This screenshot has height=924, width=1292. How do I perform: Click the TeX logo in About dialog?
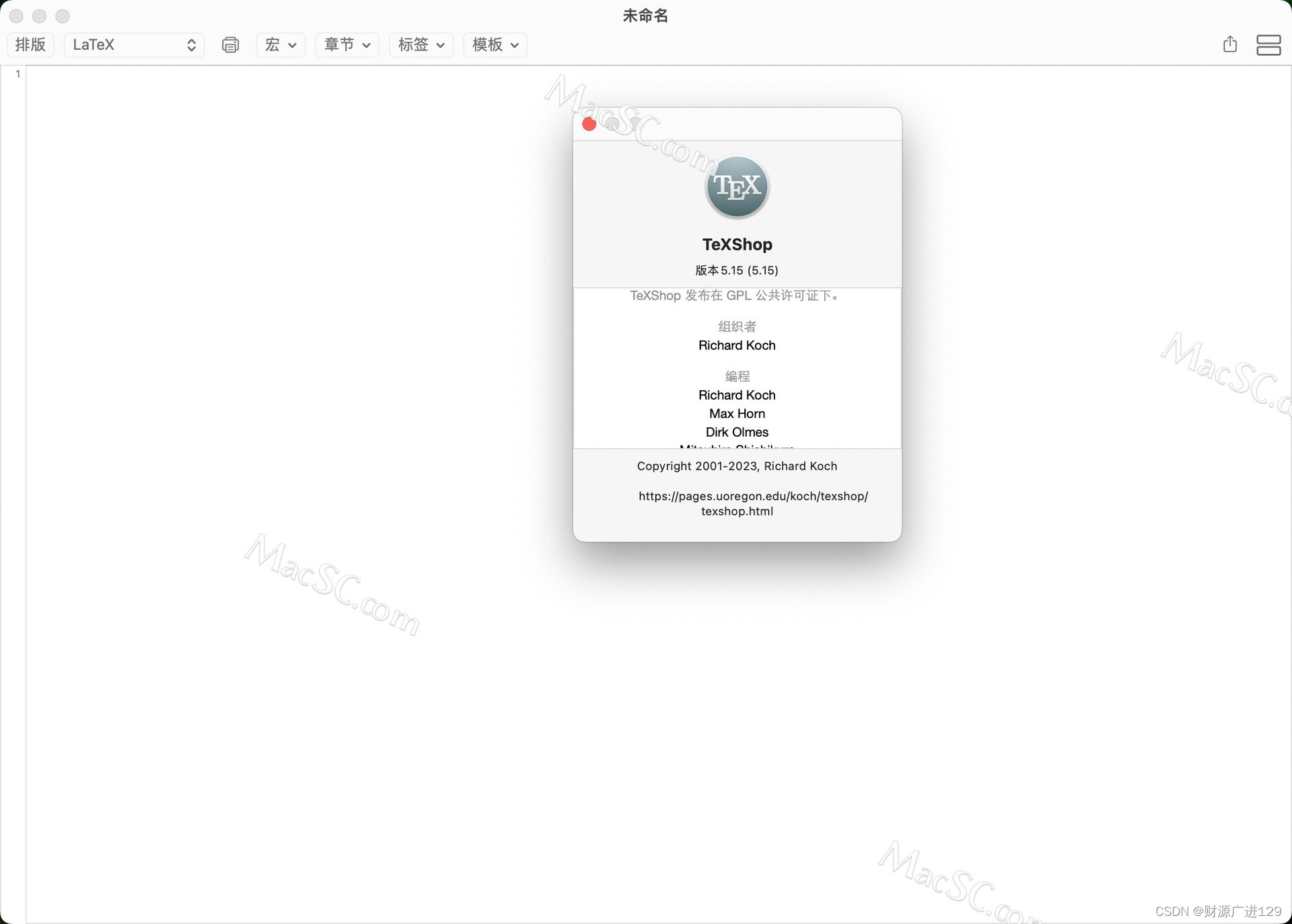737,187
